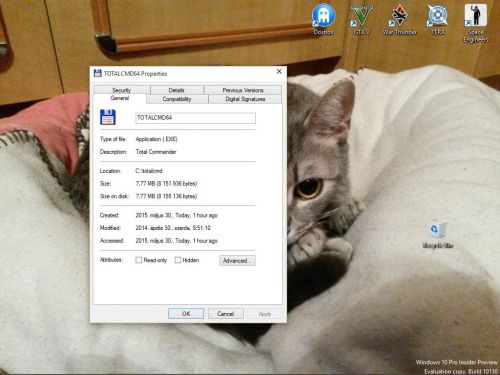
Task: Open Advanced attributes dialog
Action: (237, 260)
